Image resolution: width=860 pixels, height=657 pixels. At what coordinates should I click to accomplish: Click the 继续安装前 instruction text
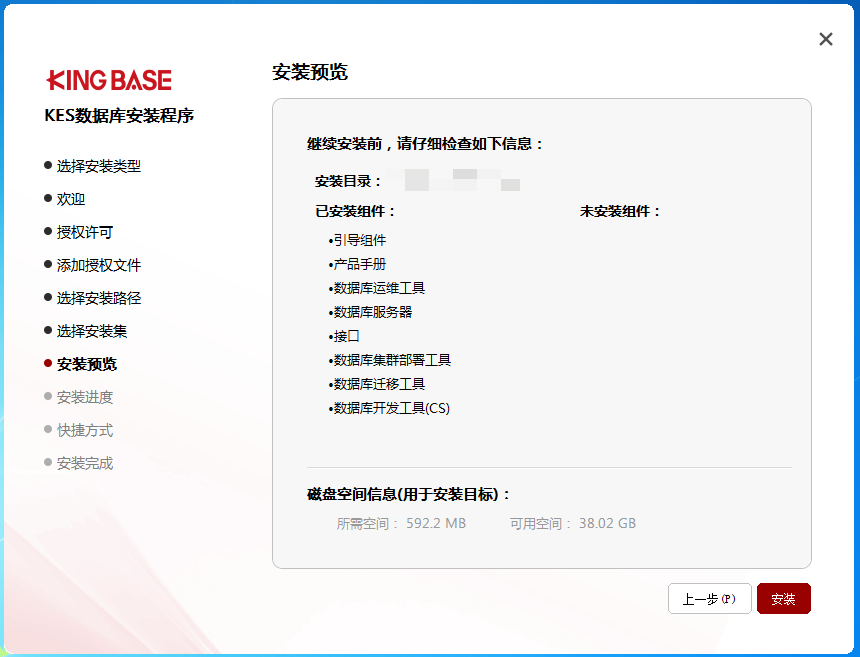tap(425, 144)
